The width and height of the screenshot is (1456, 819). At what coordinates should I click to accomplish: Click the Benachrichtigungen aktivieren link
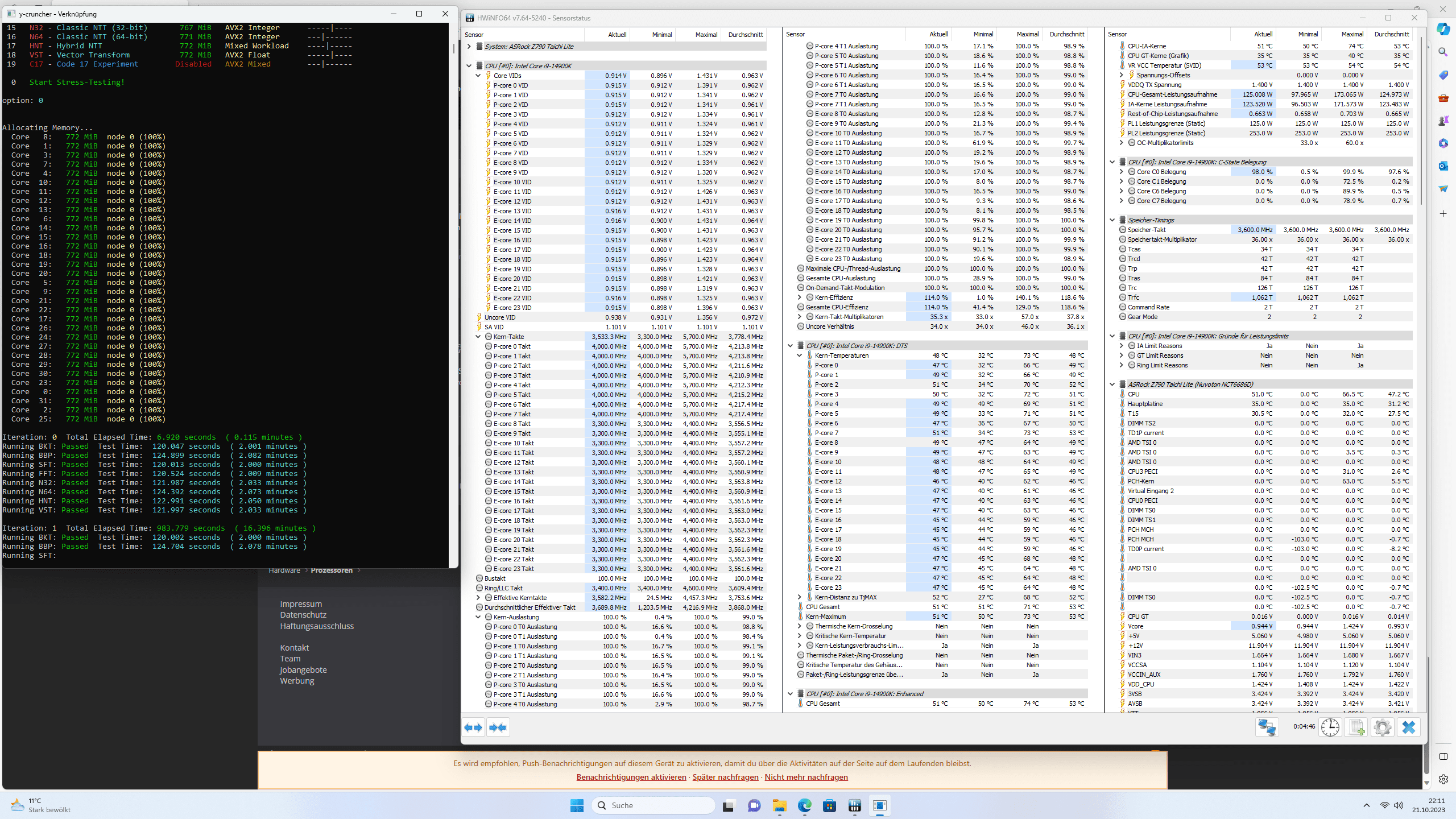coord(631,777)
